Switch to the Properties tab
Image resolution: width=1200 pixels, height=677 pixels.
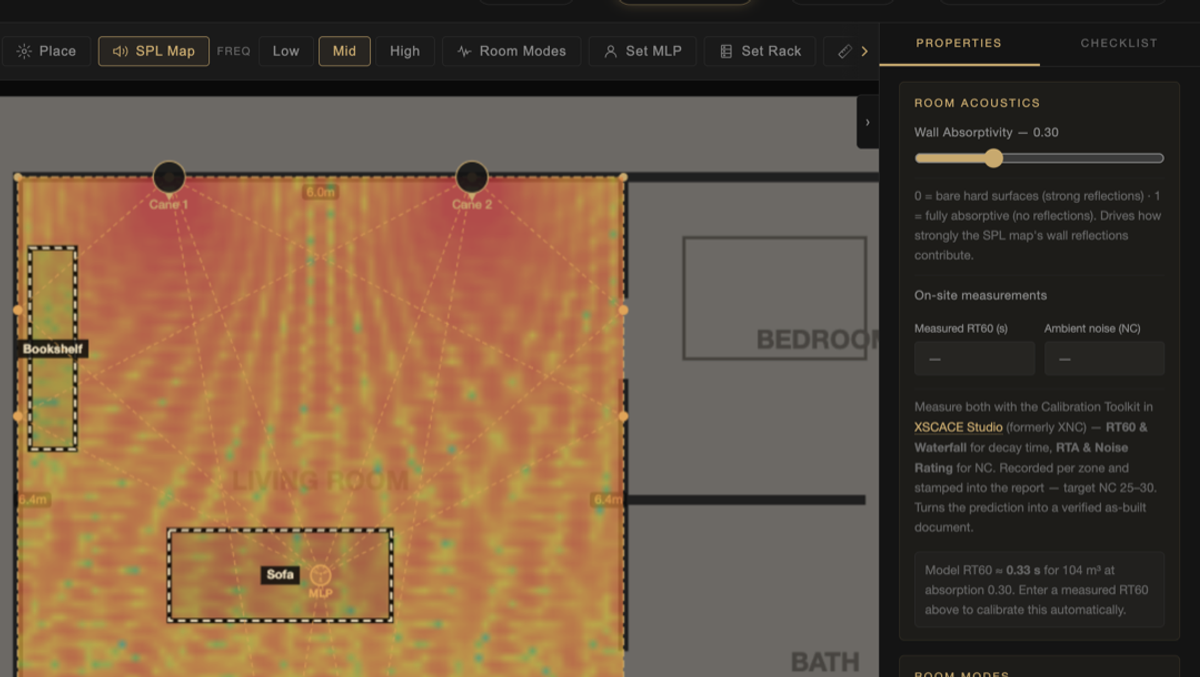tap(959, 43)
